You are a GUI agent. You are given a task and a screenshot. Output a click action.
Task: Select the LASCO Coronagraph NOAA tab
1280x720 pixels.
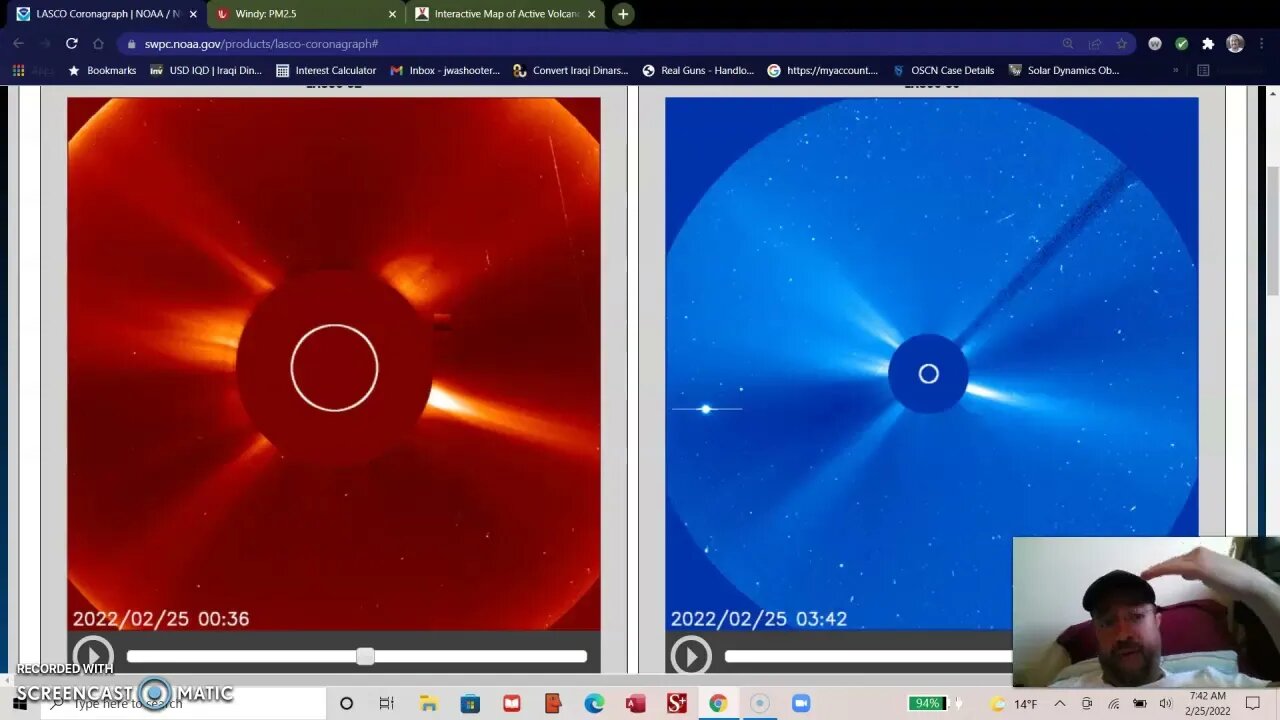click(x=107, y=14)
